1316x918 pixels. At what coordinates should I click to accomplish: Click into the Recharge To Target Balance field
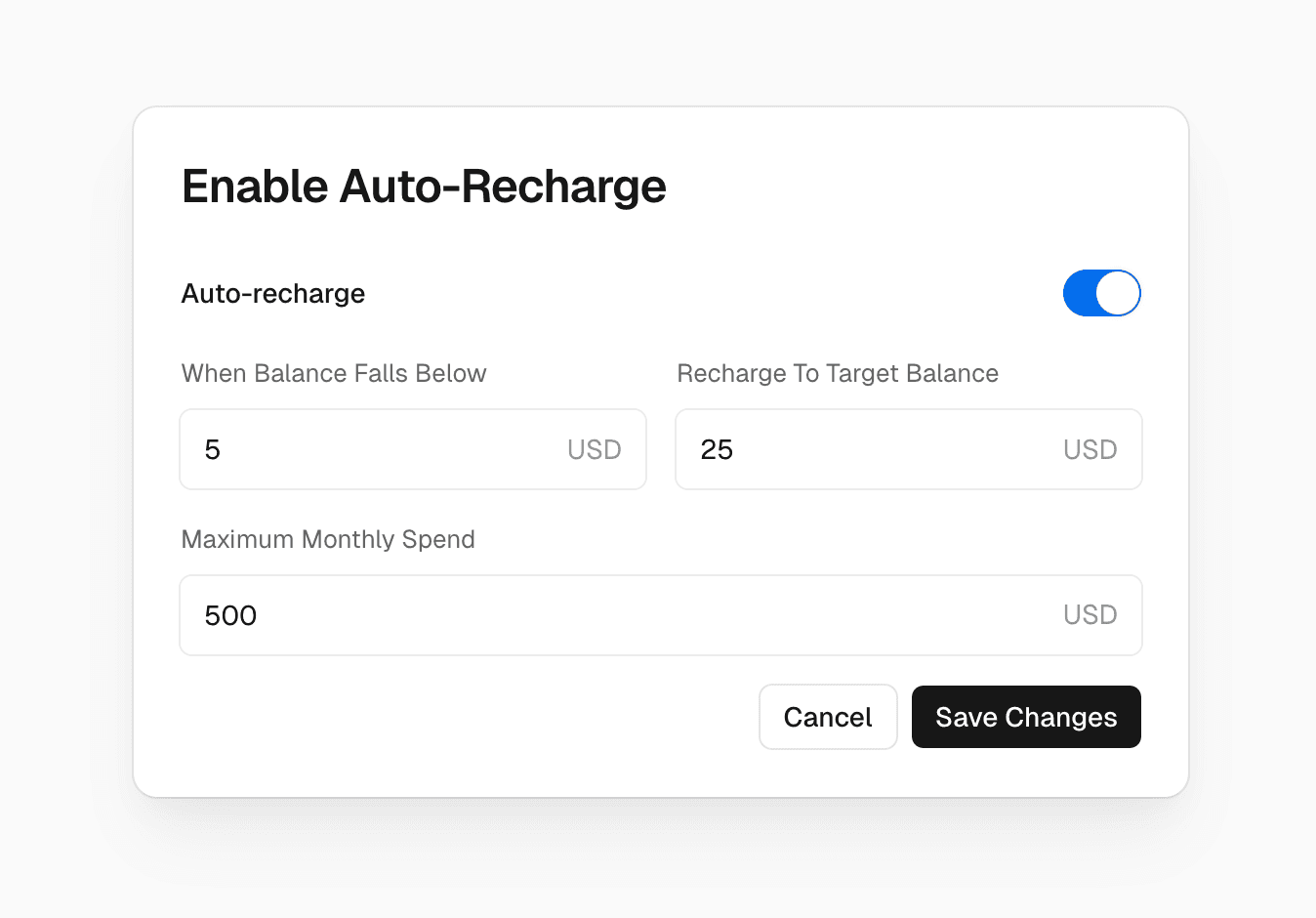(x=879, y=449)
